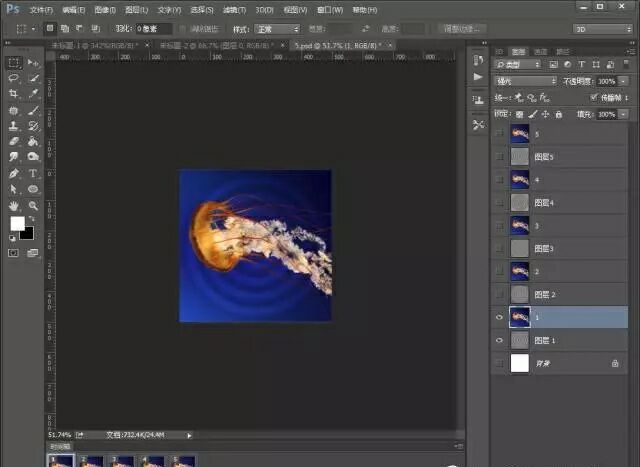Image resolution: width=640 pixels, height=467 pixels.
Task: Toggle the 传播帧 1 checkbox
Action: coord(594,97)
